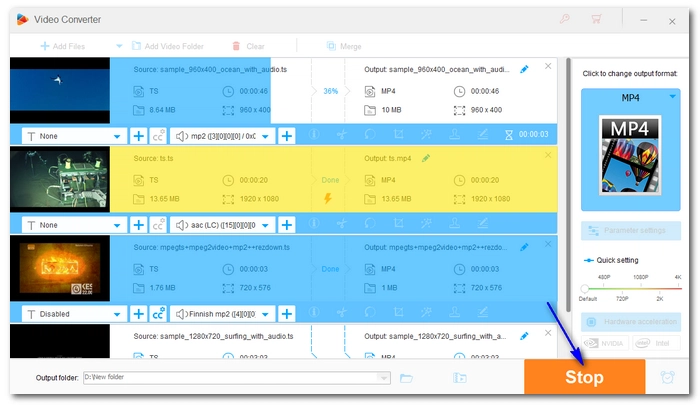Click the MP4 format picture thumbnail
Image resolution: width=700 pixels, height=405 pixels.
point(630,155)
